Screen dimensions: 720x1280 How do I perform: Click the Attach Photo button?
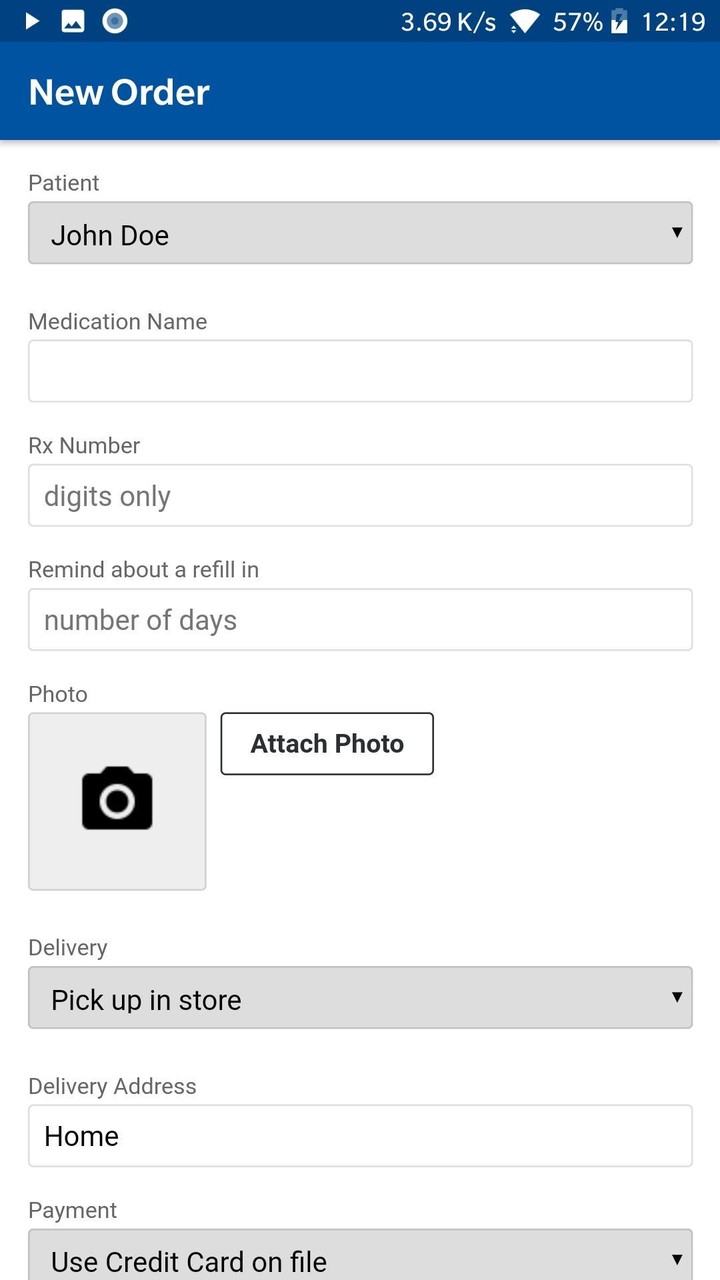coord(327,743)
